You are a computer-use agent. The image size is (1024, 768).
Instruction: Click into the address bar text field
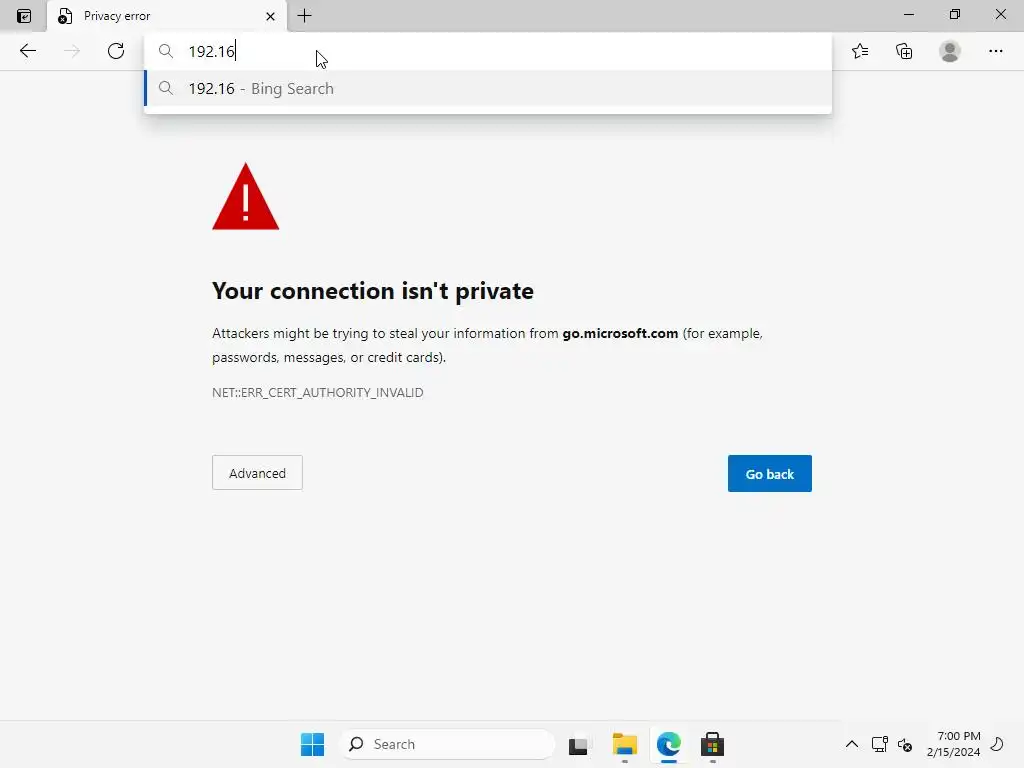click(x=500, y=51)
